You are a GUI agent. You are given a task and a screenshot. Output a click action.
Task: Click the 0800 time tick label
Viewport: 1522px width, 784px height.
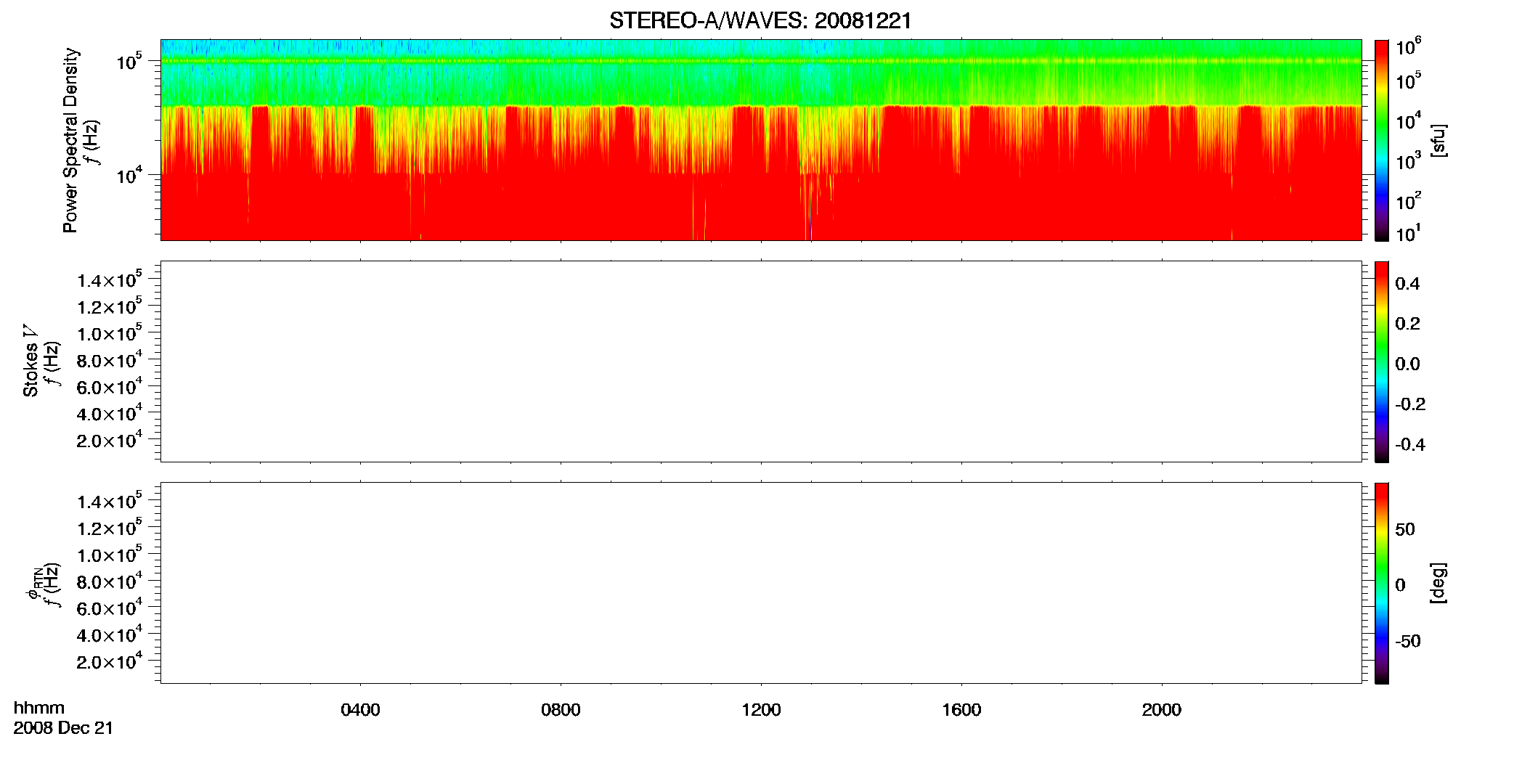[x=561, y=710]
